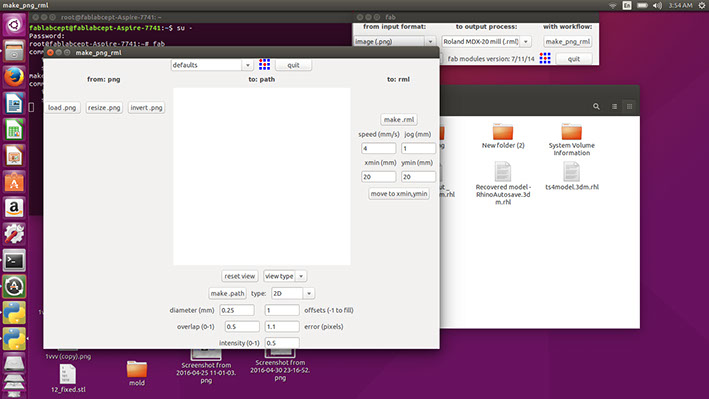Open volume indicator in top panel

(x=657, y=5)
